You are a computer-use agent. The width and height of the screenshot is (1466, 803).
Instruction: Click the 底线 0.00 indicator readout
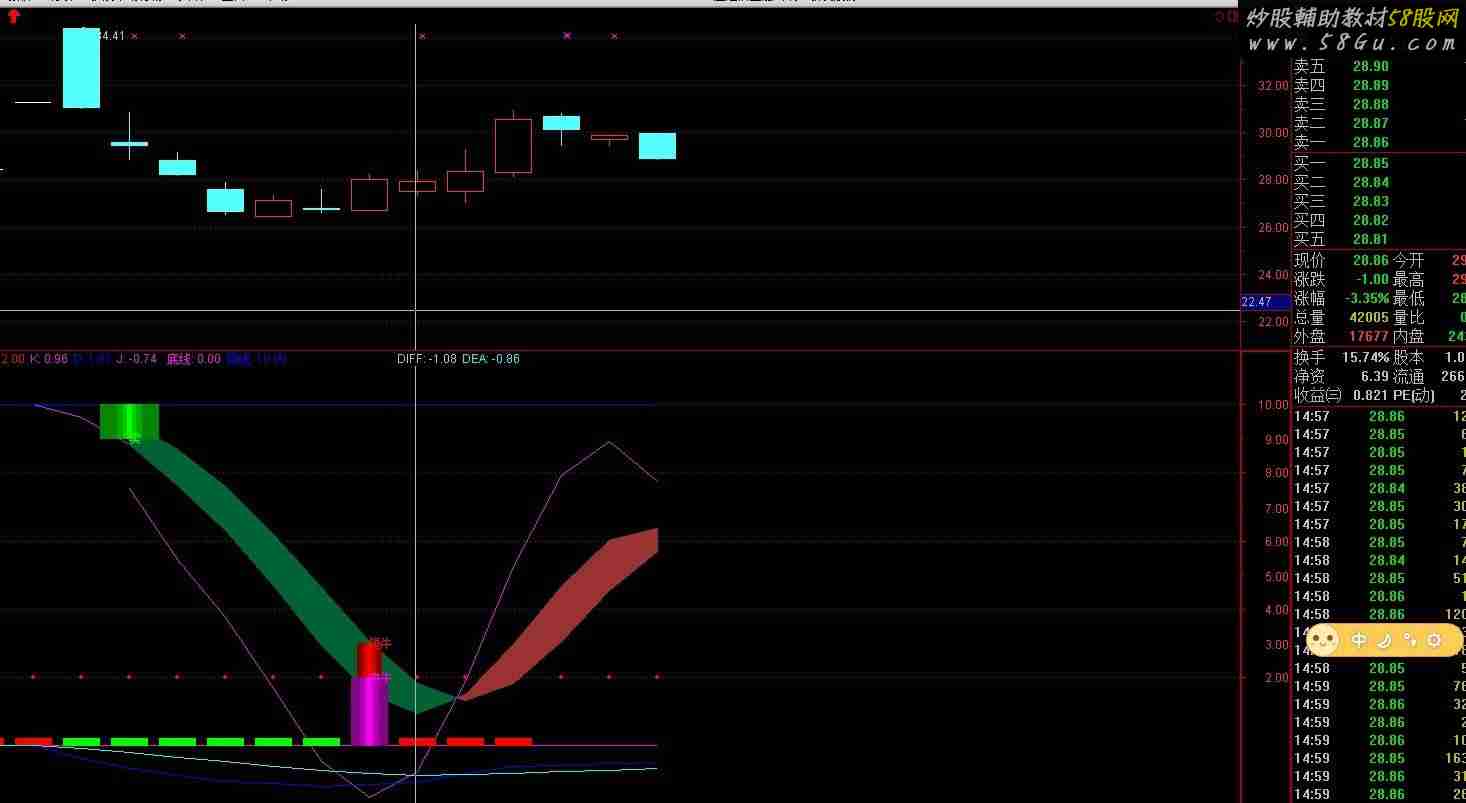(193, 359)
